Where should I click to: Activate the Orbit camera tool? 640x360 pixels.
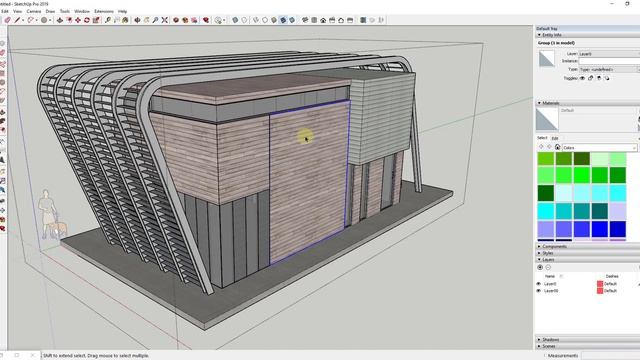tap(138, 20)
